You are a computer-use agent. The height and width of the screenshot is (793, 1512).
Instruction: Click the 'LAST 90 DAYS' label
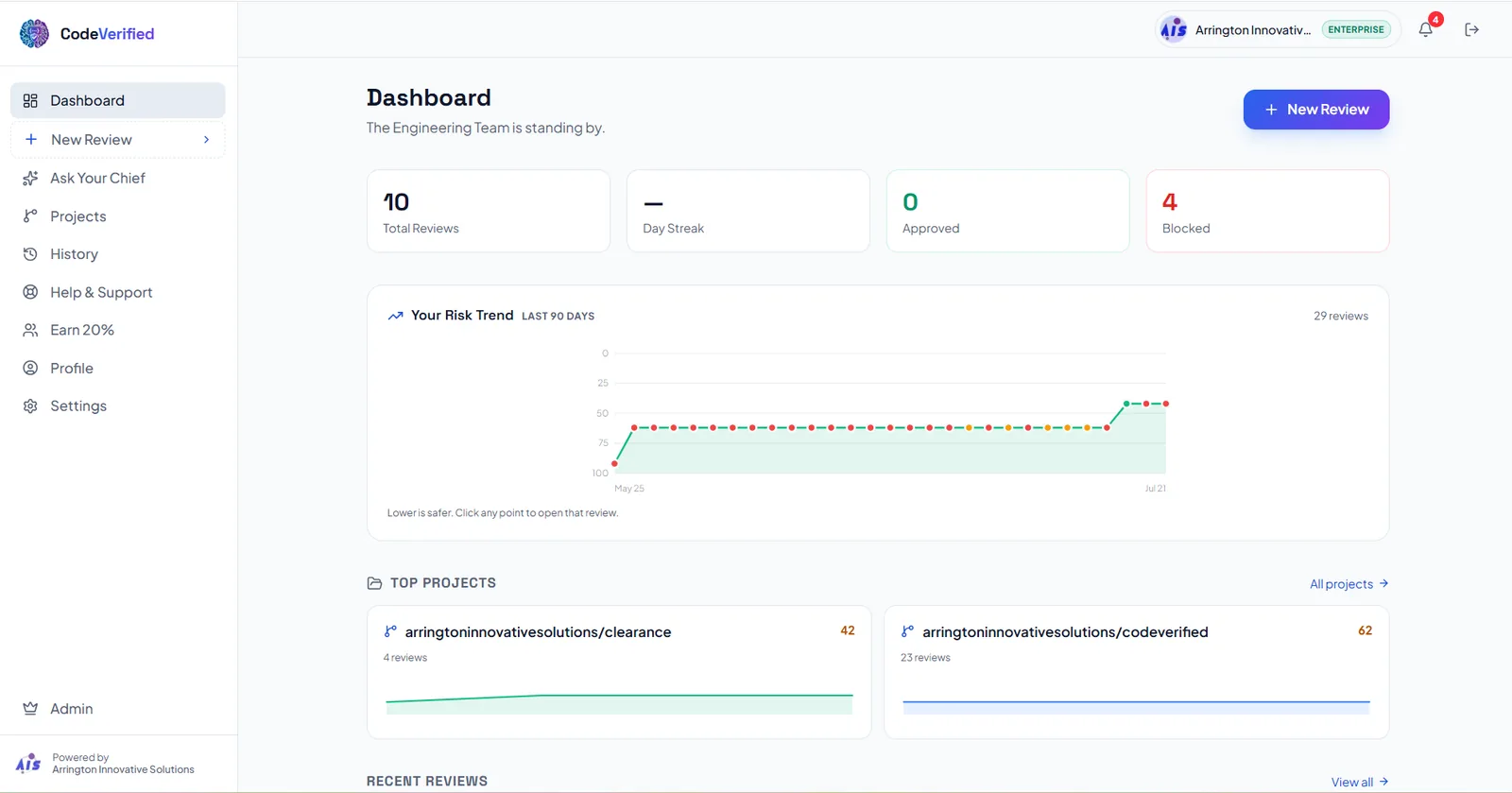tap(558, 317)
